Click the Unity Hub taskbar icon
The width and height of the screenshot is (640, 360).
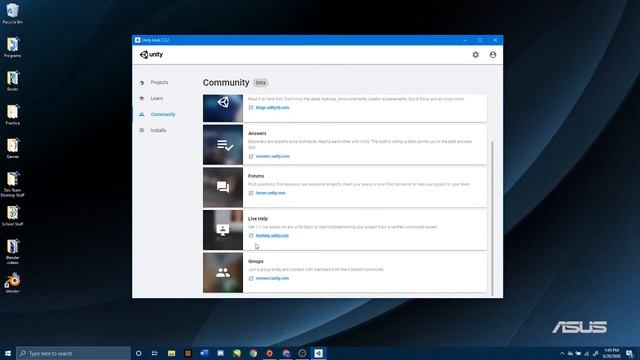click(318, 353)
